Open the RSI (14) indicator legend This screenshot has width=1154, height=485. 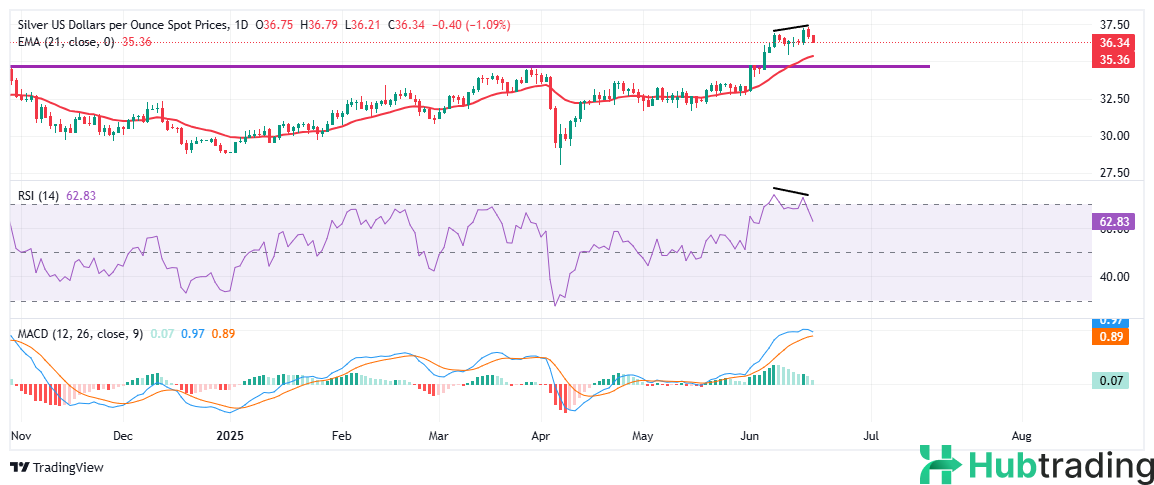coord(37,195)
